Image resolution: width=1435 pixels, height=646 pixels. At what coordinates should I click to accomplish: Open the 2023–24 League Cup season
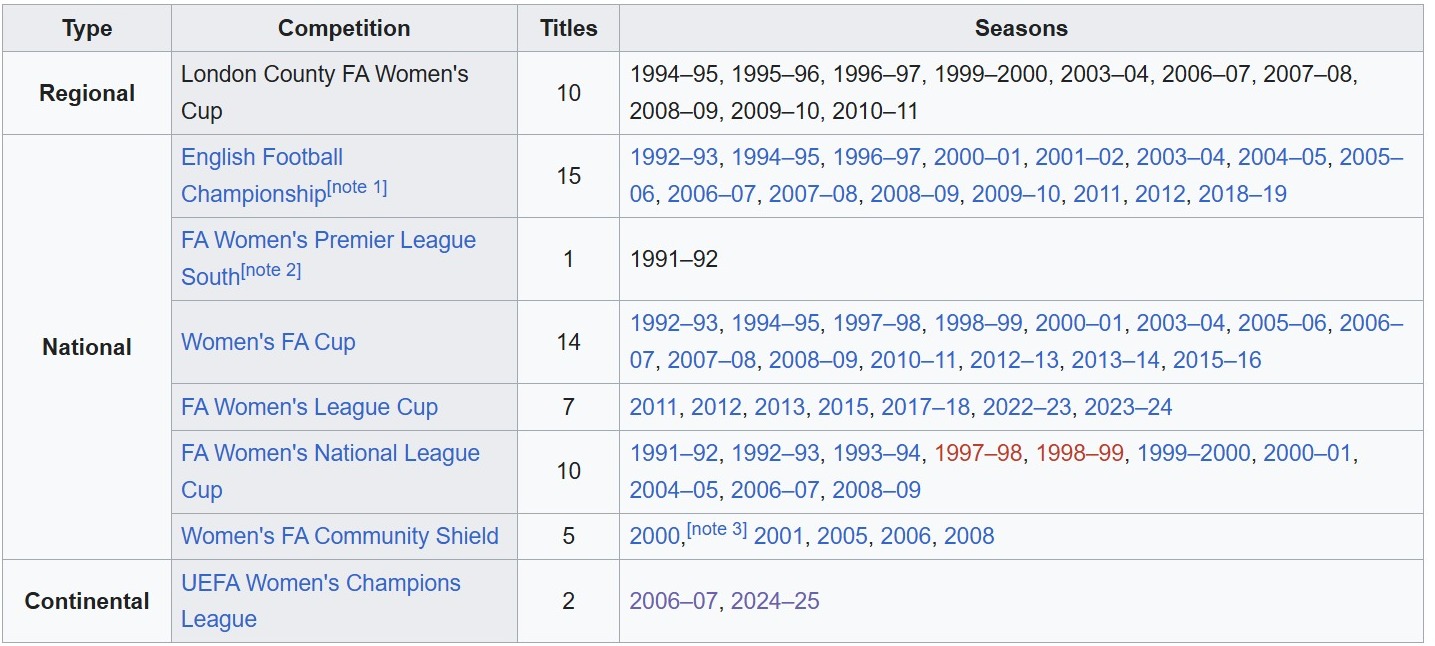1127,407
